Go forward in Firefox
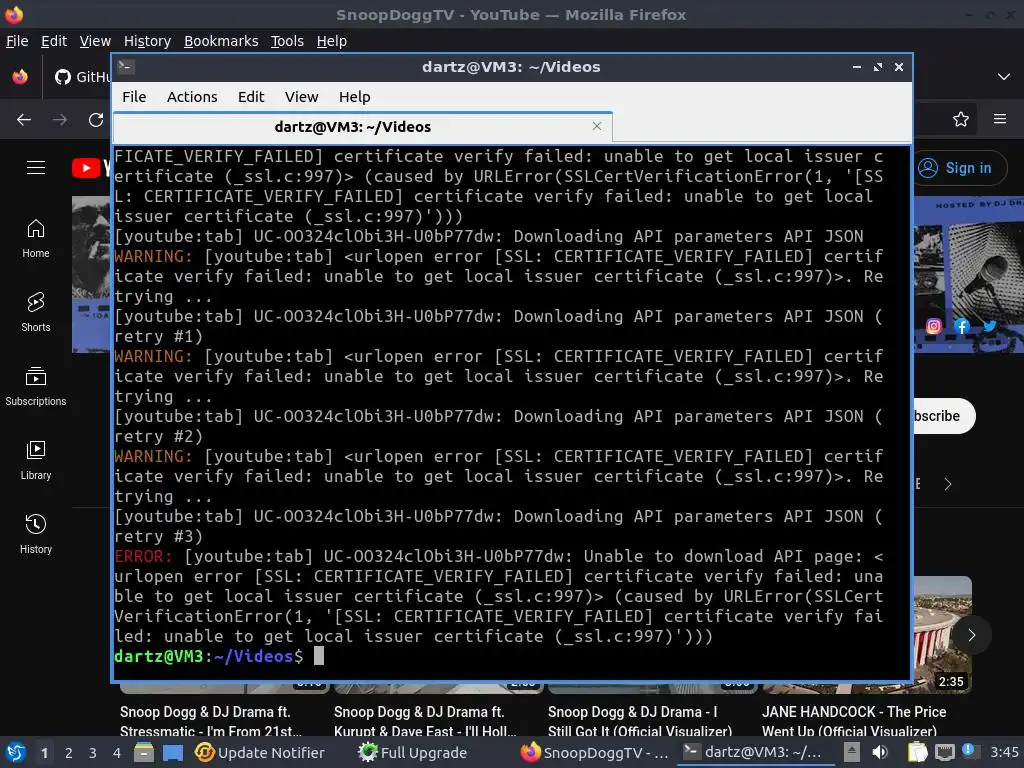The width and height of the screenshot is (1024, 768). (x=60, y=120)
